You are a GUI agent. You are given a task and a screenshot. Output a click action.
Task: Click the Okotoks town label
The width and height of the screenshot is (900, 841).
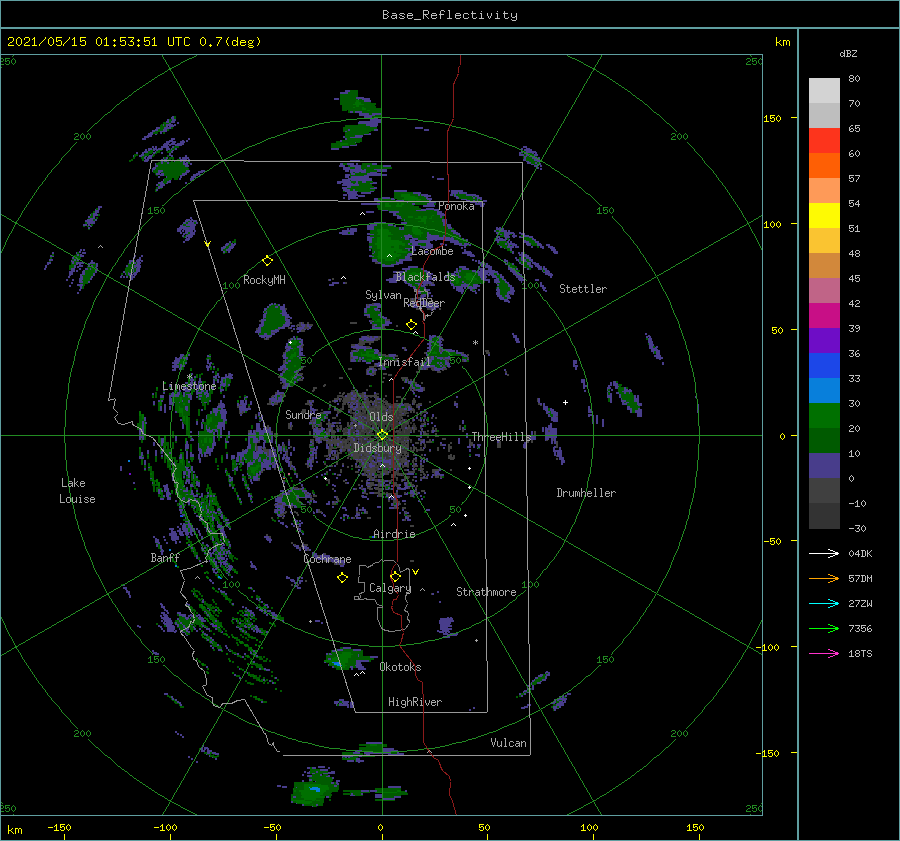(x=400, y=667)
